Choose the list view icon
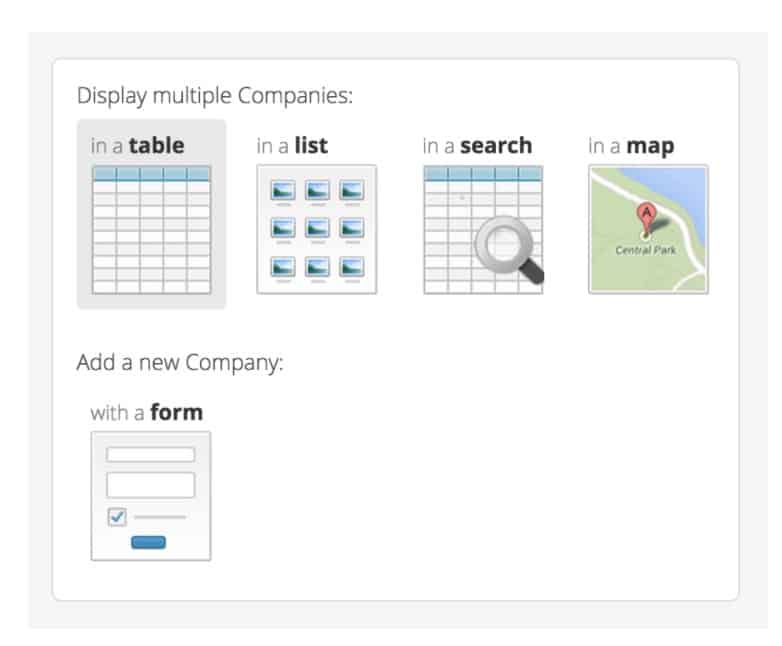 point(316,230)
